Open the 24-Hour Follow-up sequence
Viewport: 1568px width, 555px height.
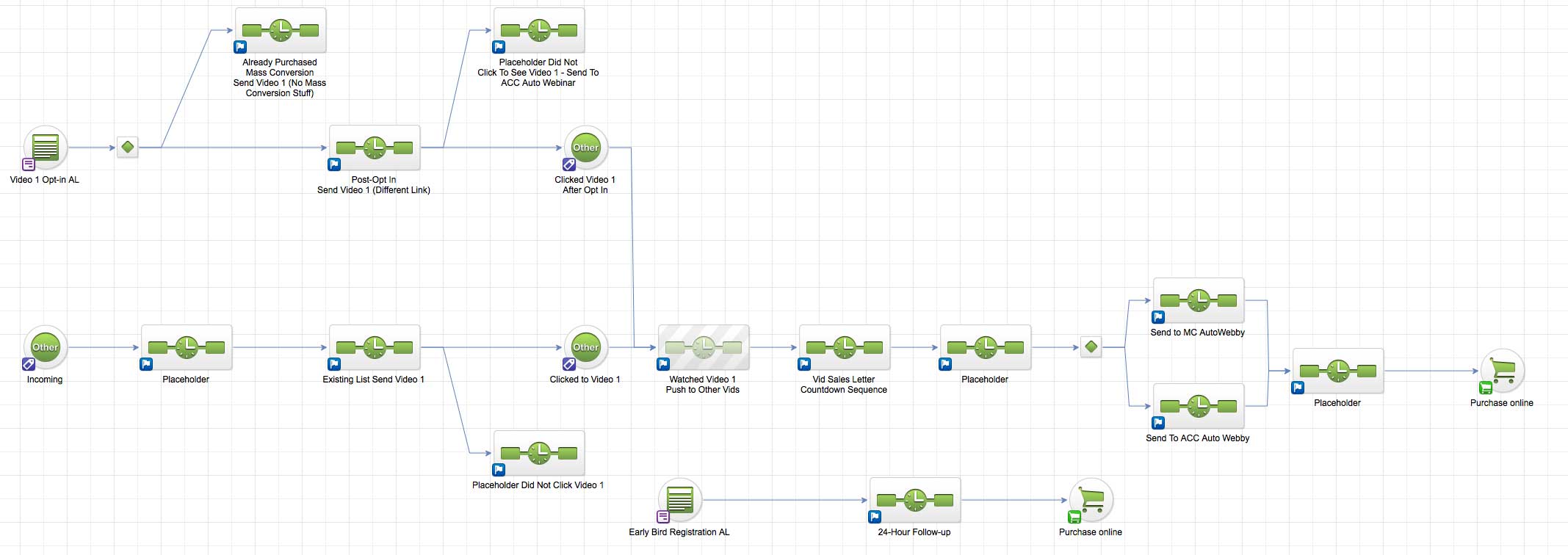coord(915,500)
